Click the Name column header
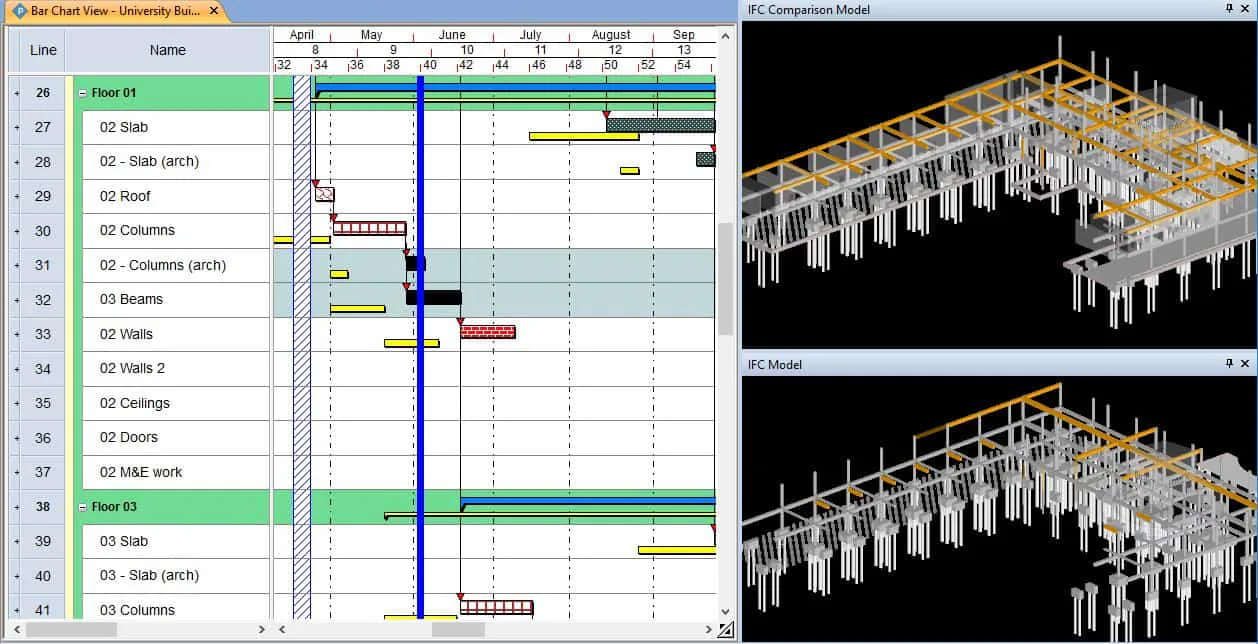The width and height of the screenshot is (1258, 644). (x=167, y=50)
